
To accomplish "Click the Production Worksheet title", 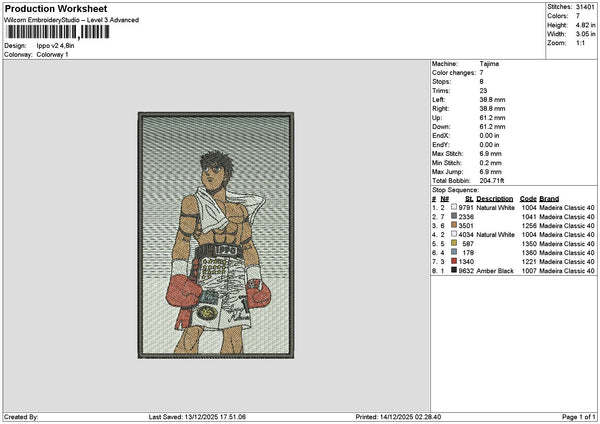I will click(x=56, y=8).
